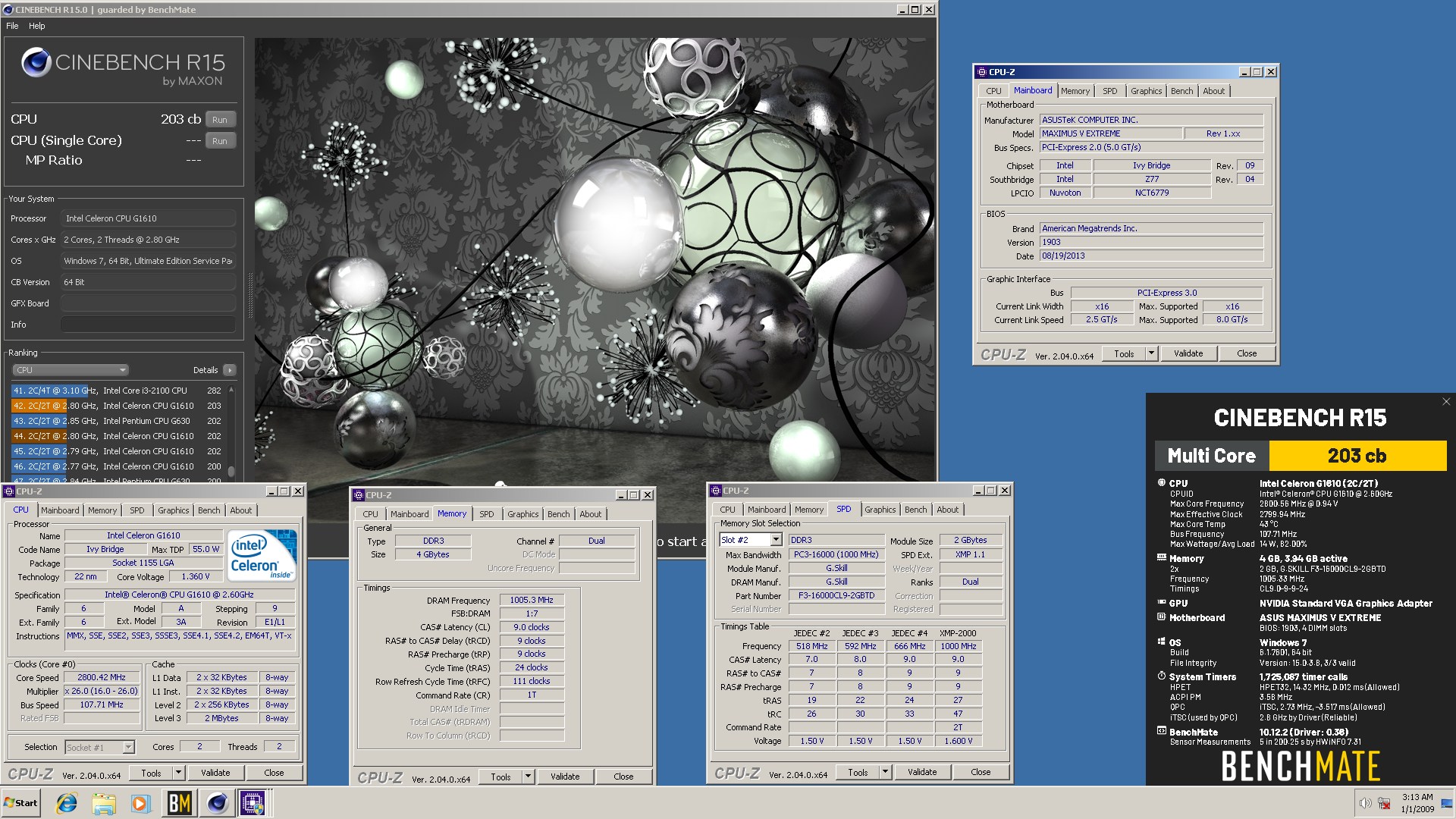Open the Start menu
Screen dimensions: 1456x819
click(20, 803)
